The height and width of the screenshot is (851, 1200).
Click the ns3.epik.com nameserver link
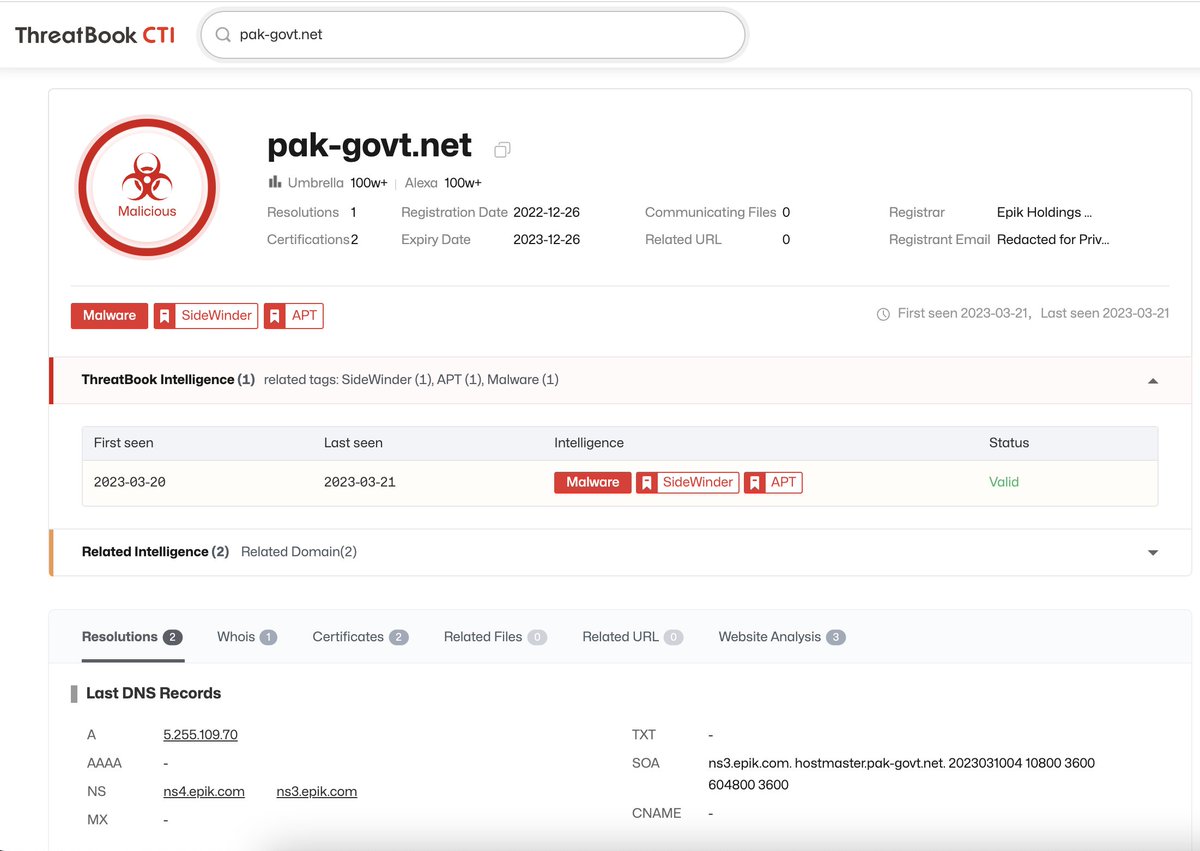pos(316,791)
